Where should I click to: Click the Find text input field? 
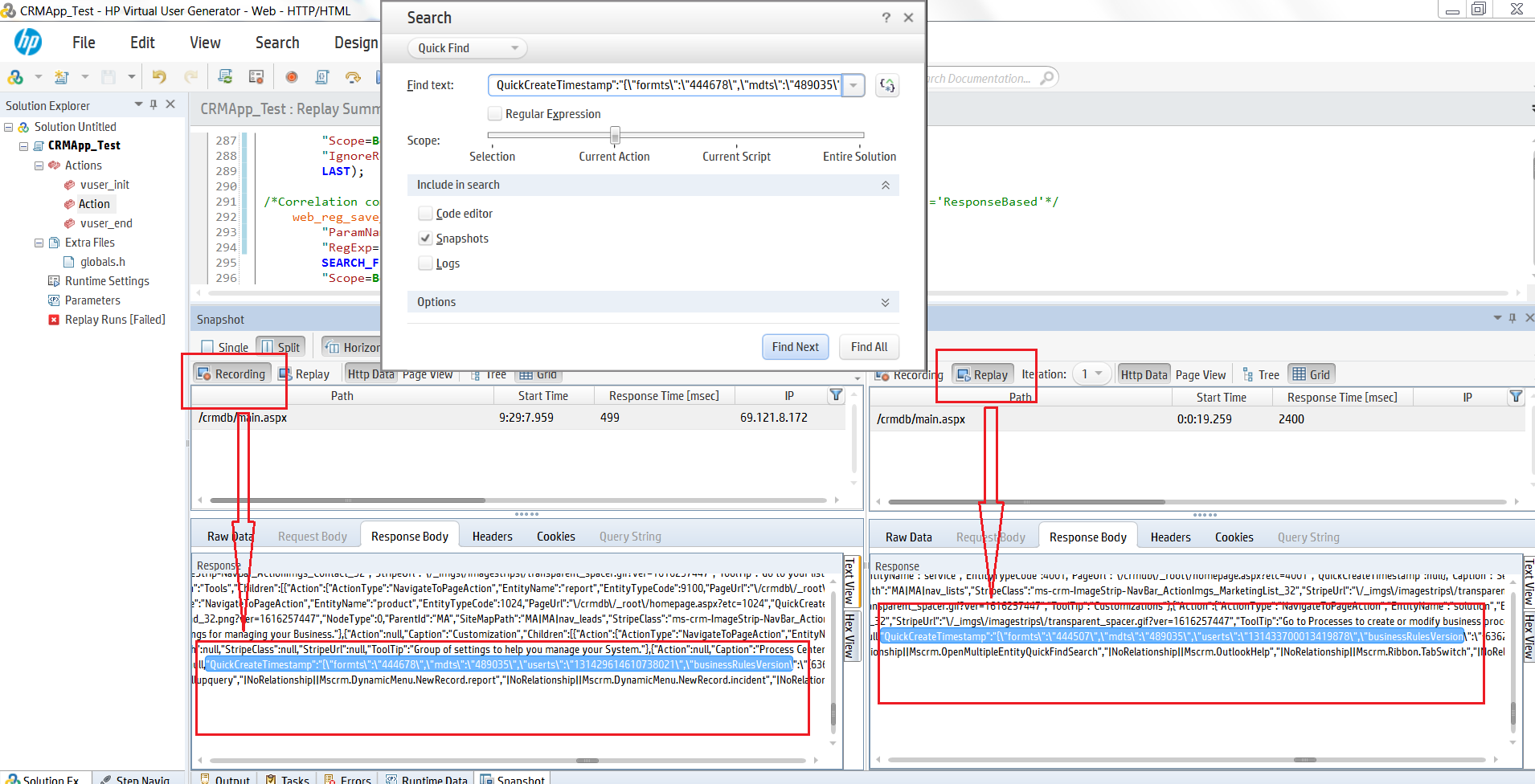click(x=665, y=85)
